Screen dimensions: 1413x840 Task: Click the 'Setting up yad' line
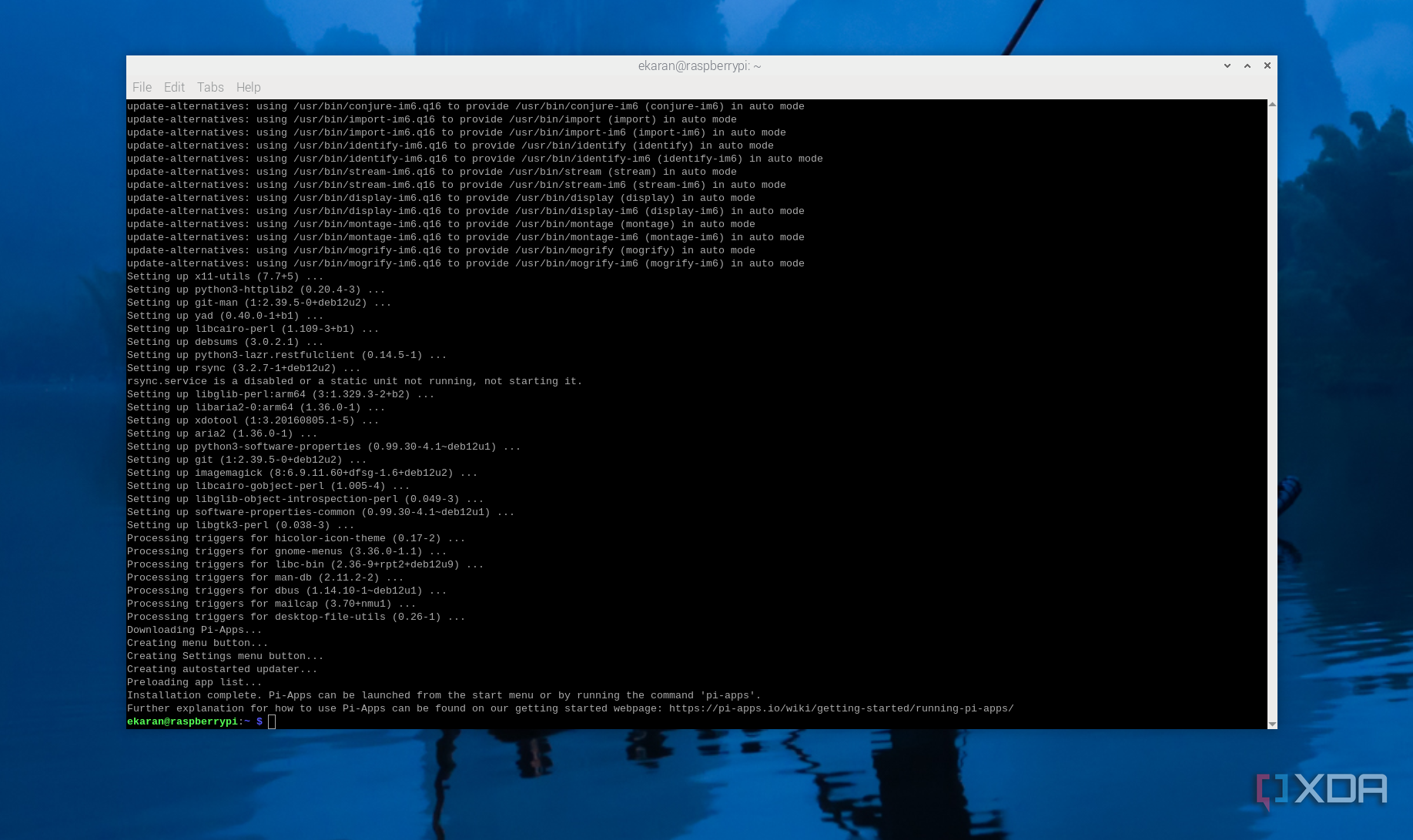pos(226,316)
